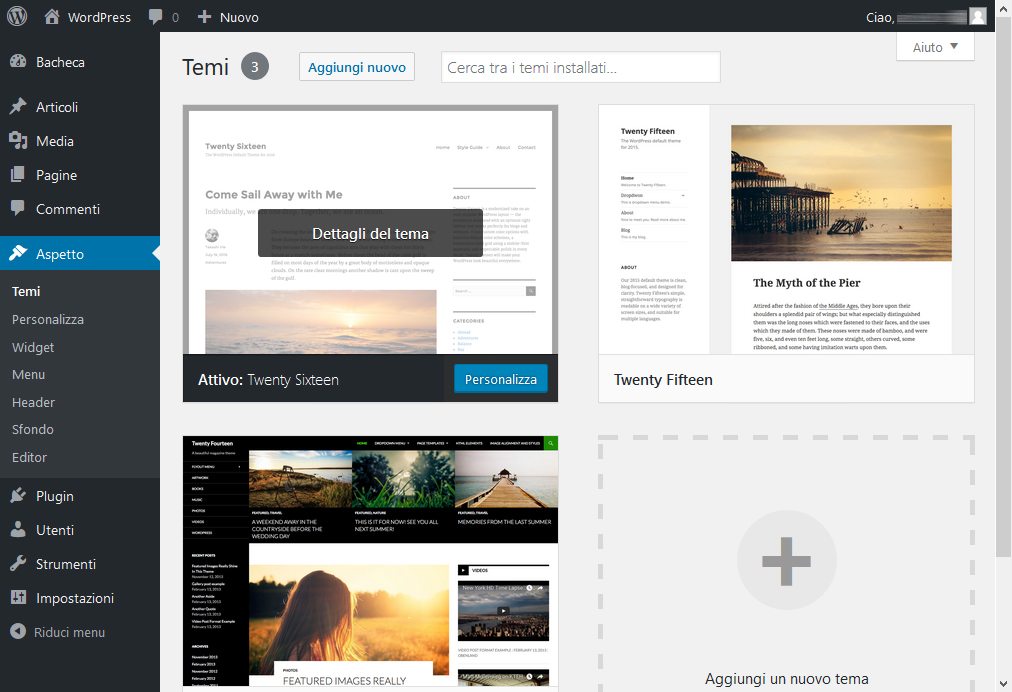Go to Media library in sidebar

coord(55,141)
